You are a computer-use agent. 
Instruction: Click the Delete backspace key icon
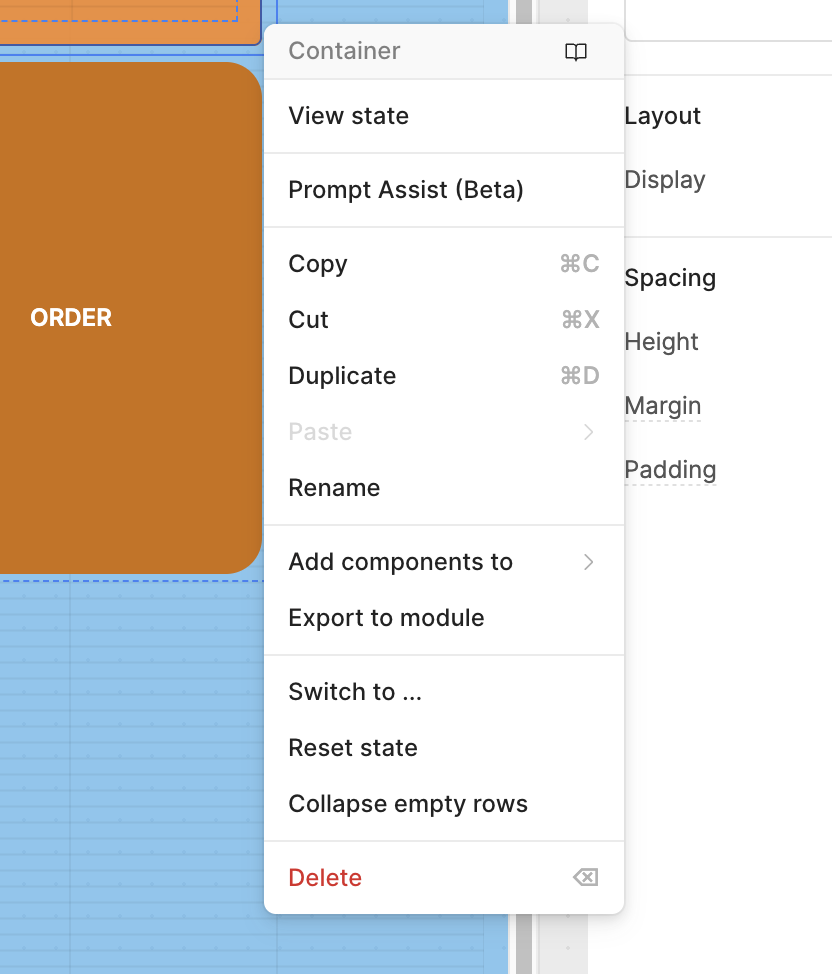point(585,878)
